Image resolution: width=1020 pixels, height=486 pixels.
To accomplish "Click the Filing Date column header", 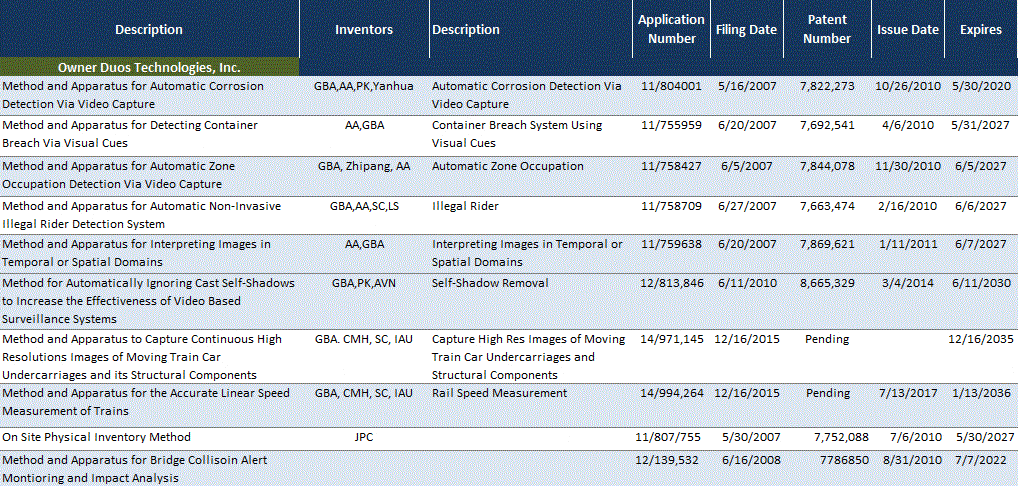I will pos(746,30).
